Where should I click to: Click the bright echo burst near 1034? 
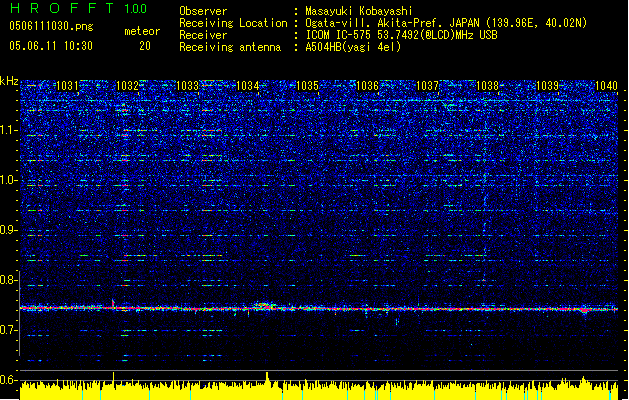tap(265, 306)
